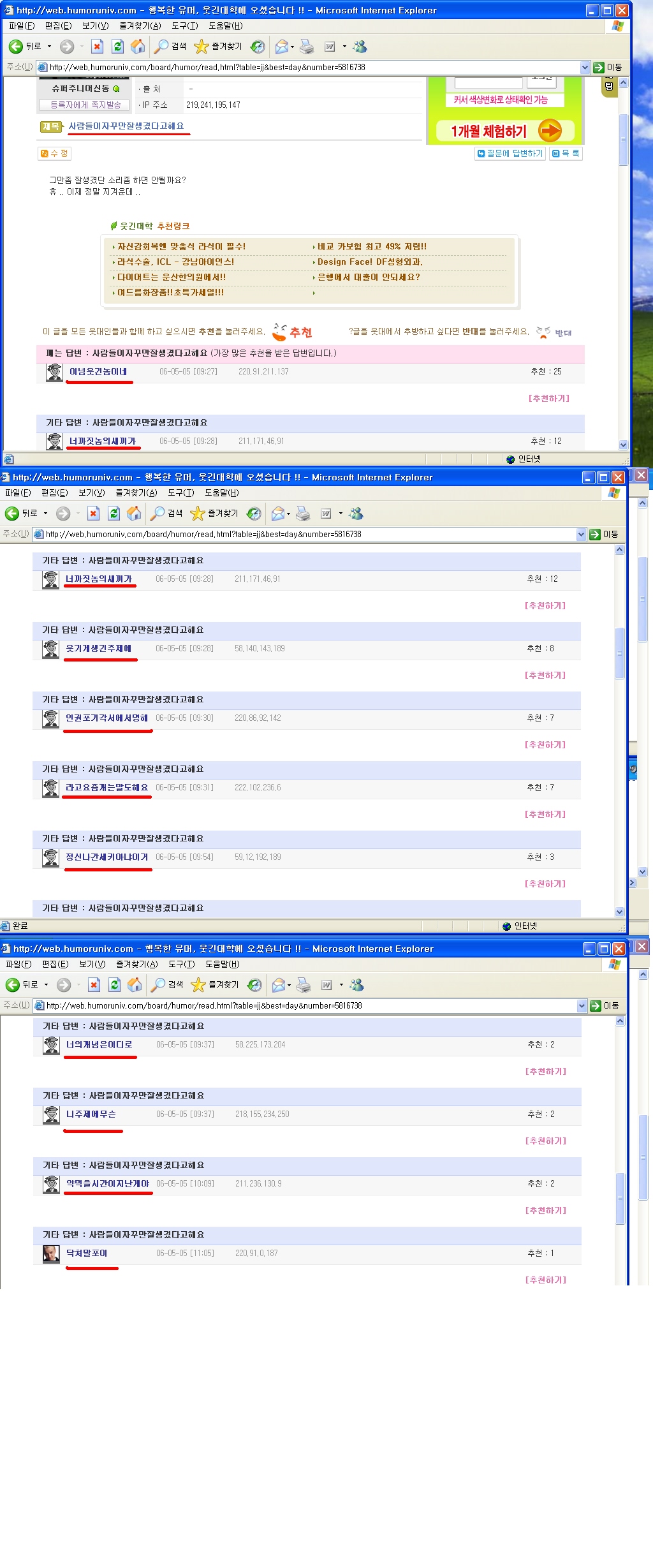Click the 질문에 답변하기 button
The image size is (653, 1568).
click(510, 153)
